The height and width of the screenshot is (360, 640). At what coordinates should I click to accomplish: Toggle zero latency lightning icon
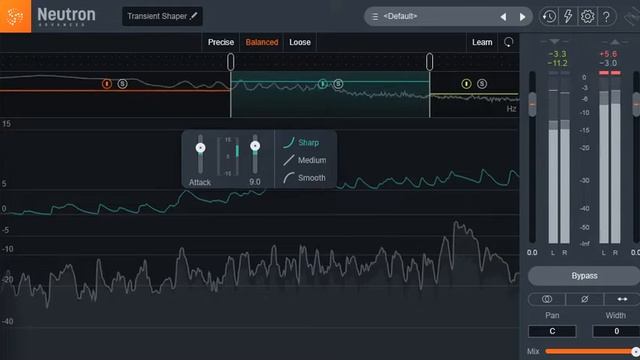pyautogui.click(x=568, y=16)
